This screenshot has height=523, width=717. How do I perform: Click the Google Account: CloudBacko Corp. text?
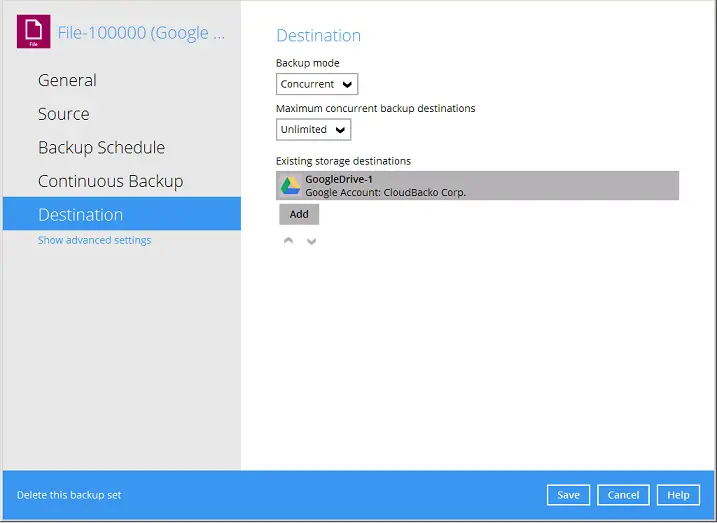point(386,192)
